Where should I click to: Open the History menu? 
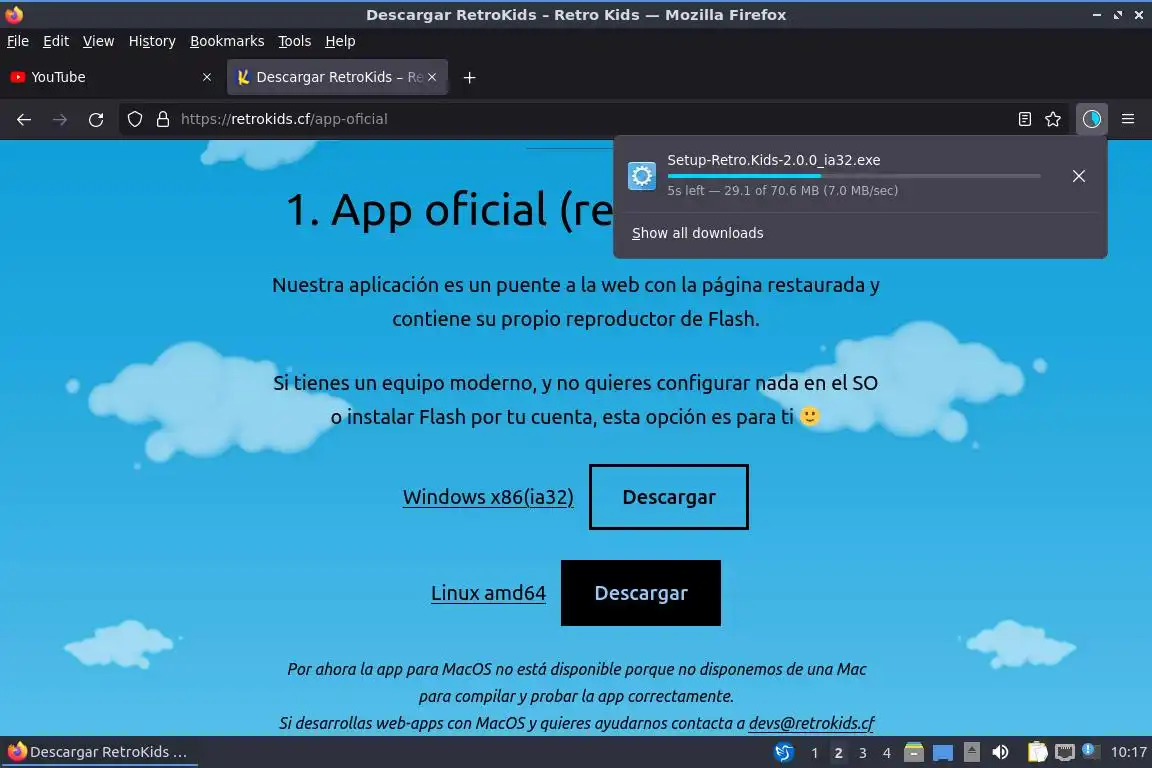point(152,41)
